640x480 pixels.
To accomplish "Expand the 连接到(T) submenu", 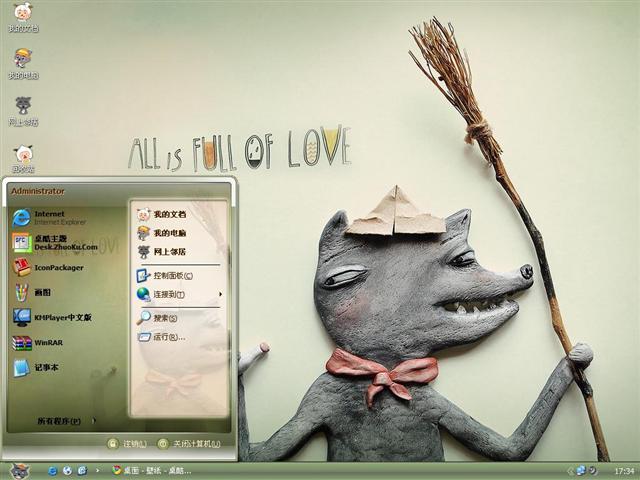I will (x=179, y=294).
